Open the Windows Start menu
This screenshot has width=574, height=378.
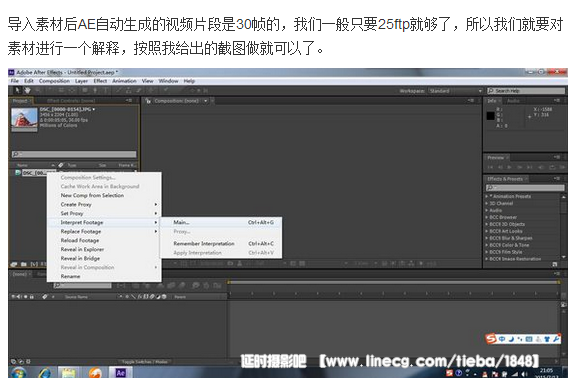tap(18, 373)
